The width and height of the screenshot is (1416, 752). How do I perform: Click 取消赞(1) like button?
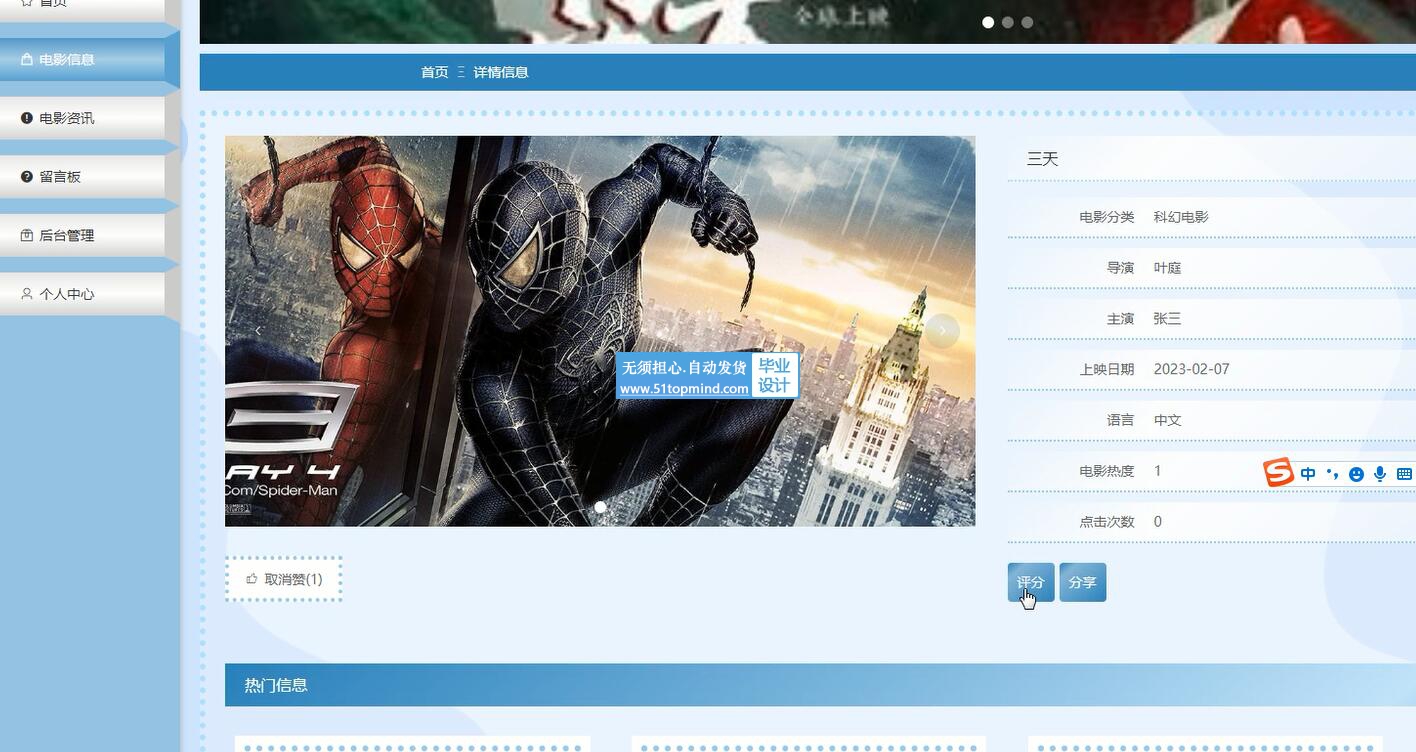(x=284, y=579)
